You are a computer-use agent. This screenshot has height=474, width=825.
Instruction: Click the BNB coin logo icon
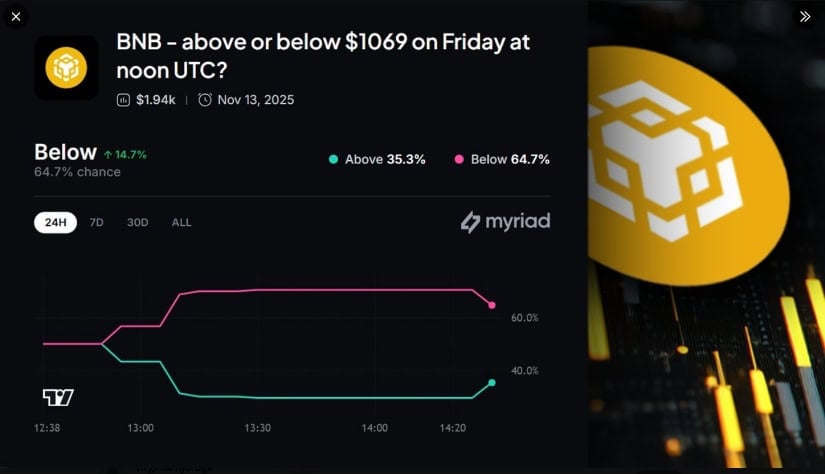[66, 68]
